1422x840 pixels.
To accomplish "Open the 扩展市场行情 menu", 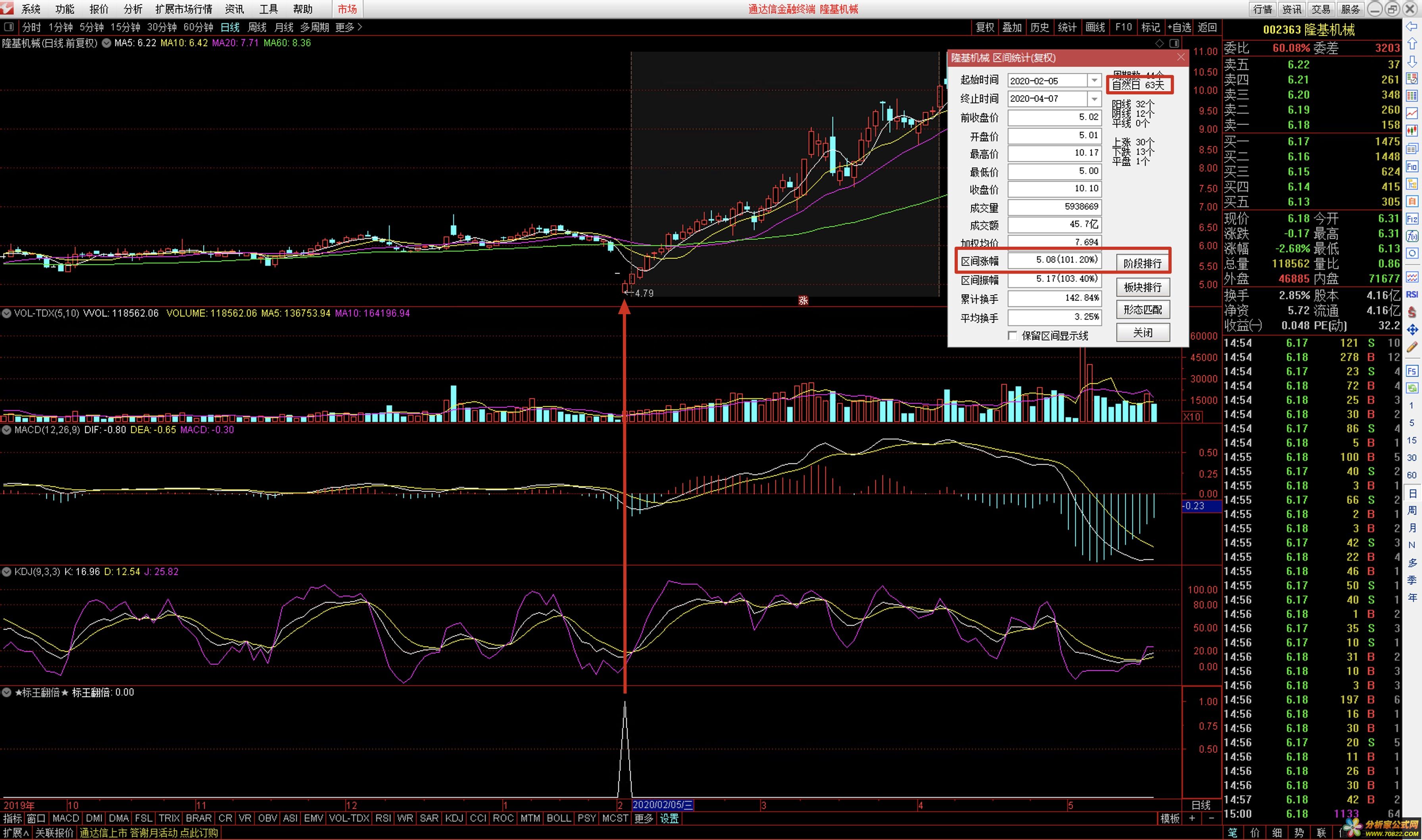I will tap(183, 9).
